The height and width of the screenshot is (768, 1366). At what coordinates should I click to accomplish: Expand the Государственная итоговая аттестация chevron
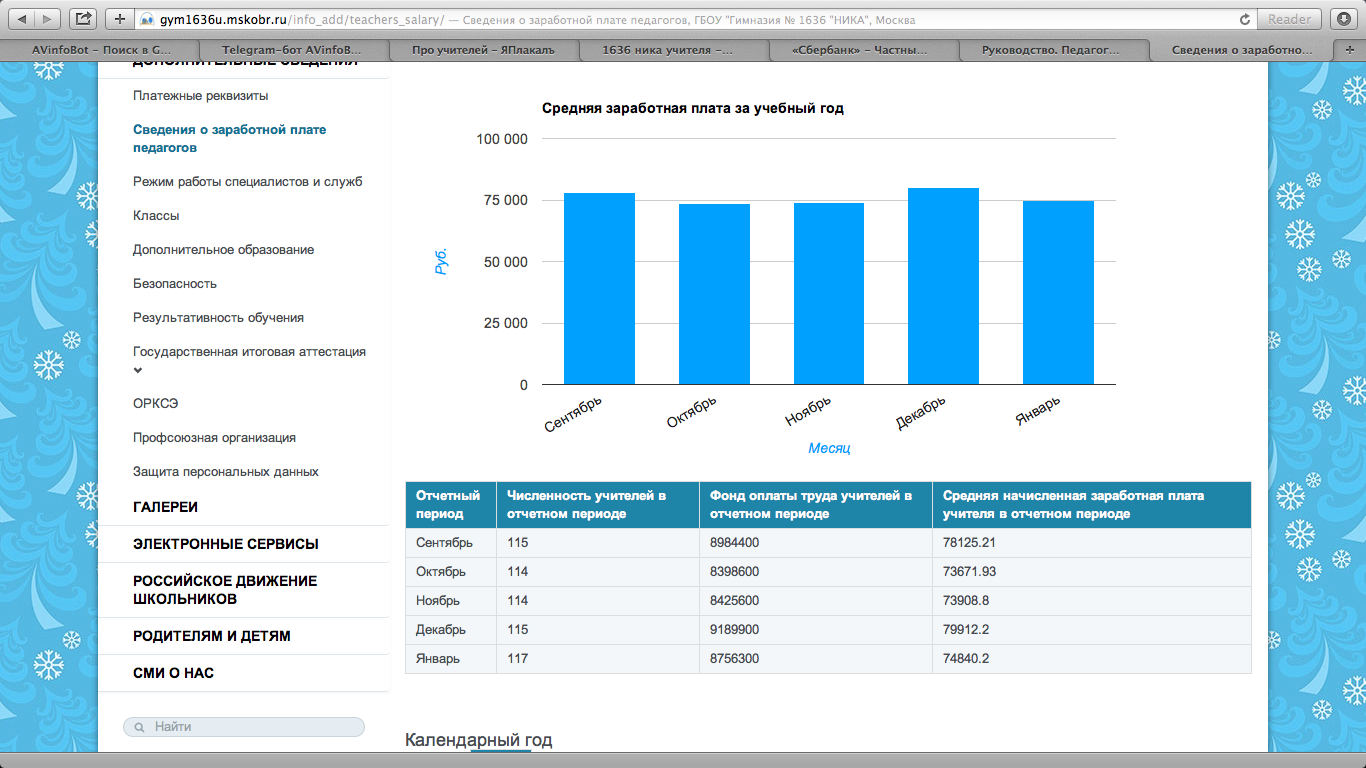(x=138, y=371)
